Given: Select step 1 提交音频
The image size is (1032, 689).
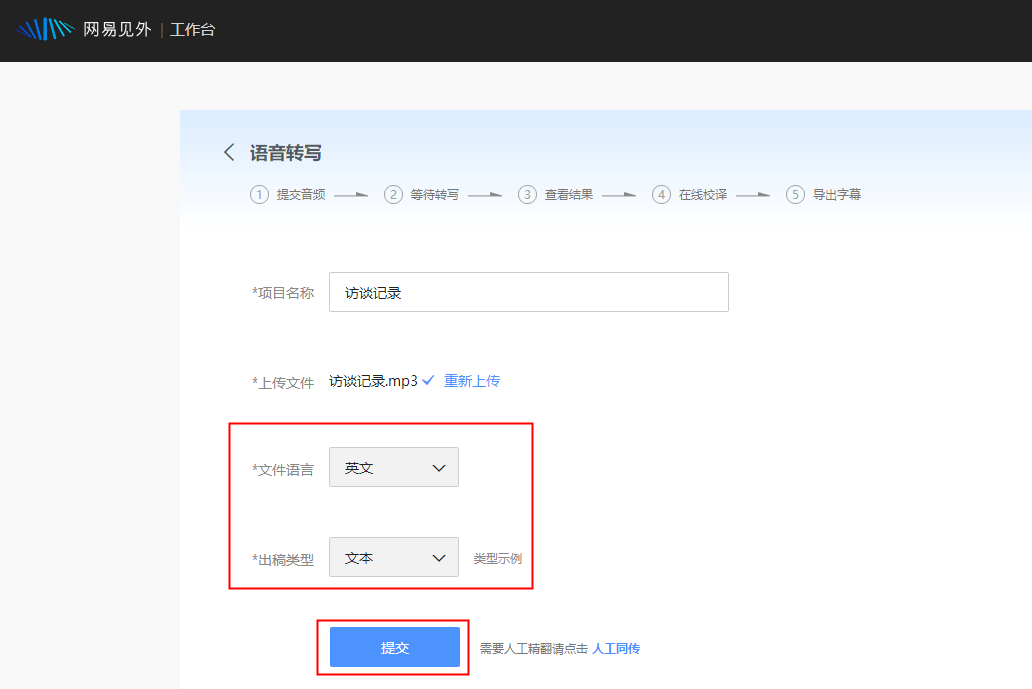Looking at the screenshot, I should [288, 195].
